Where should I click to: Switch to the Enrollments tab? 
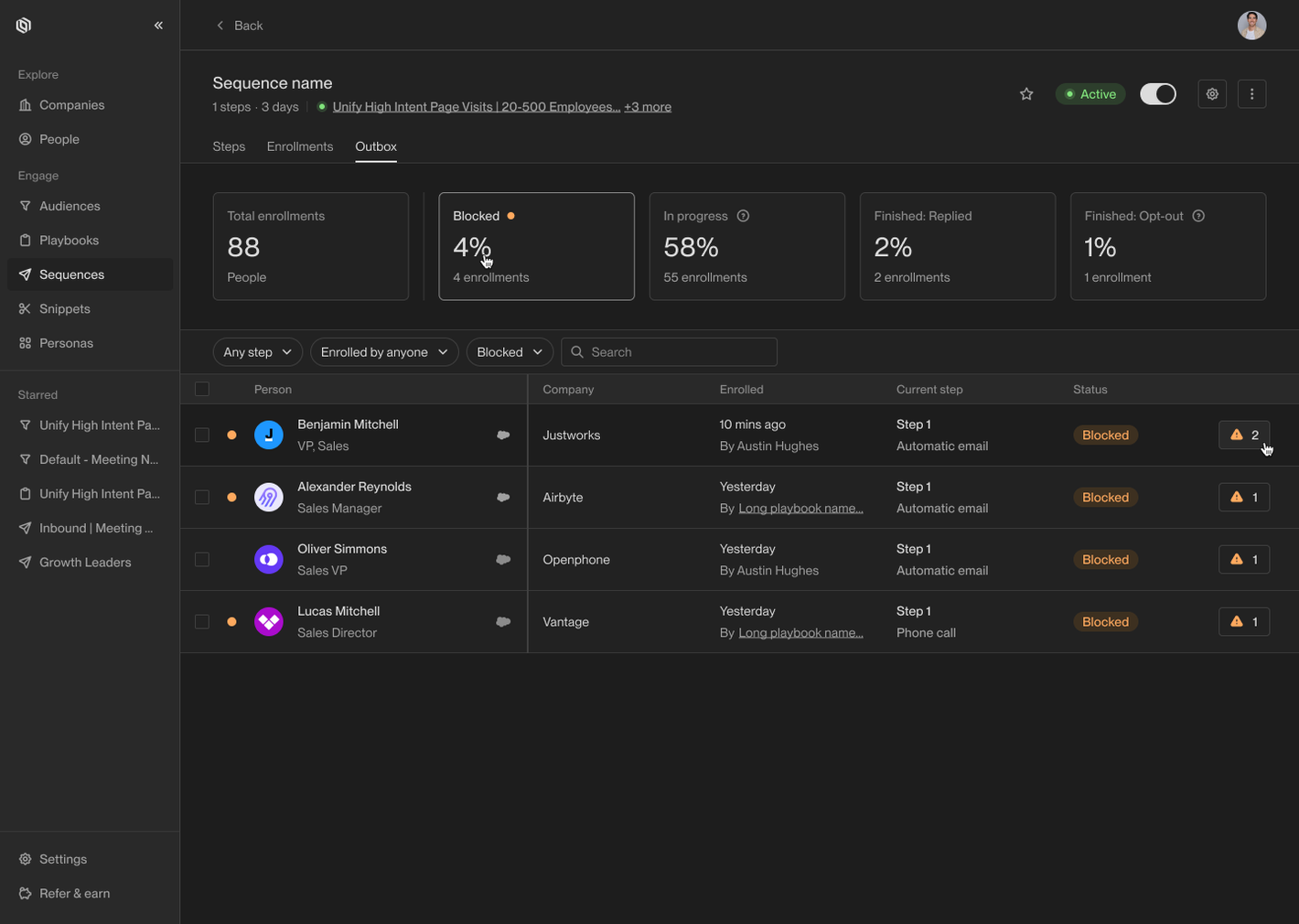point(299,146)
